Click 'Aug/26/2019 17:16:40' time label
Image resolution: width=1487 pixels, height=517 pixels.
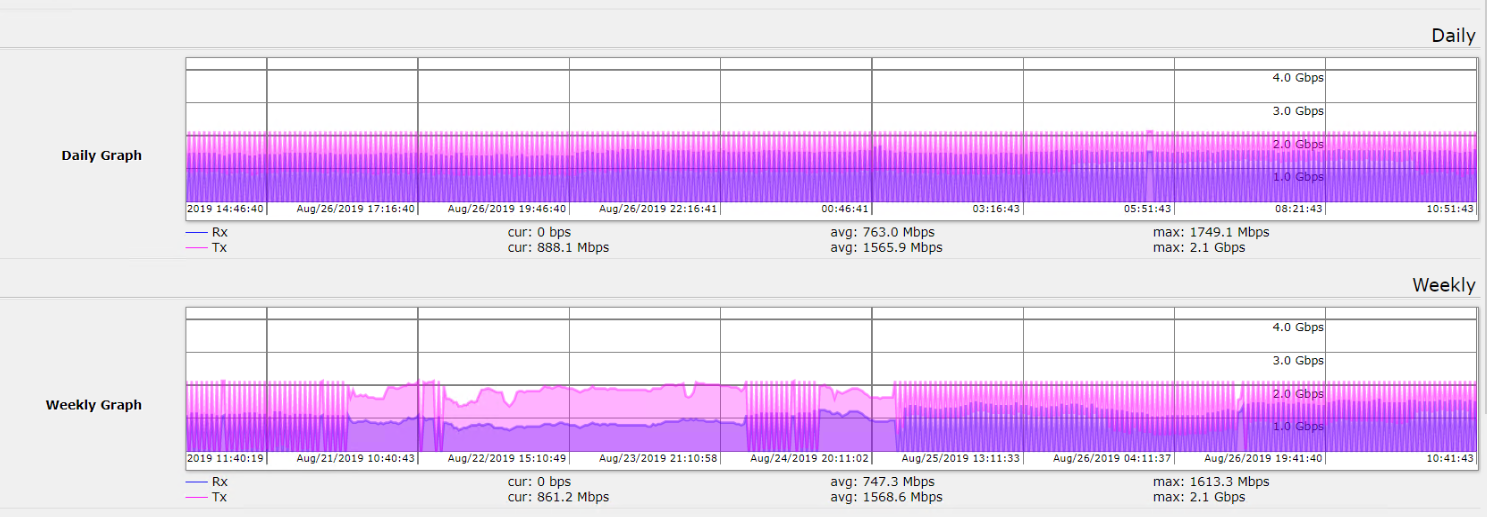tap(356, 209)
